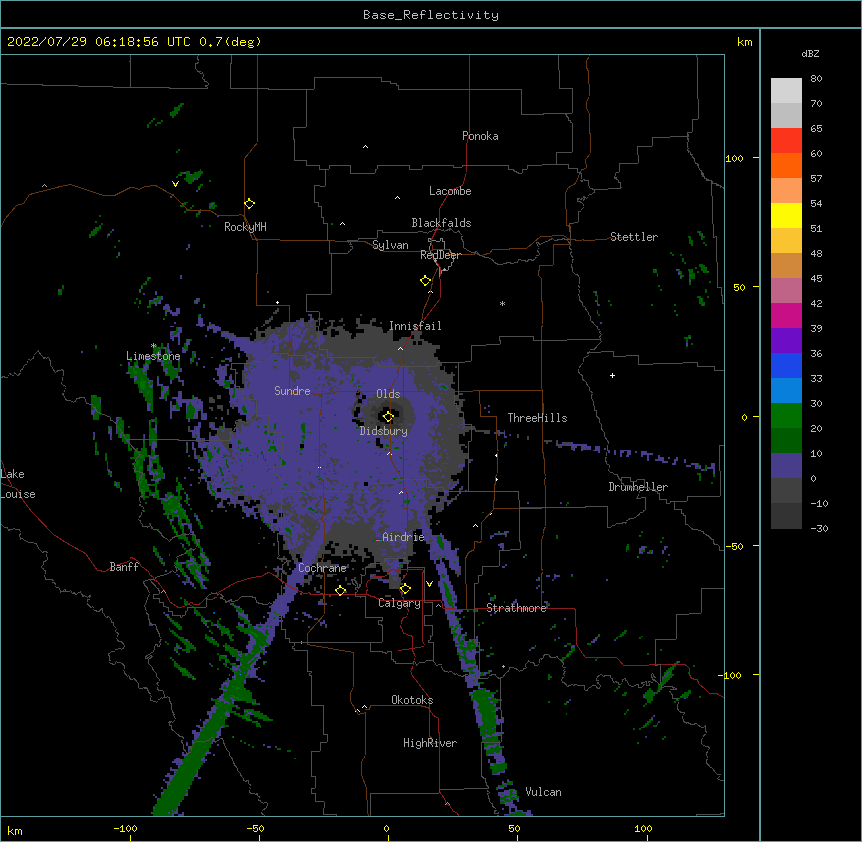Screen dimensions: 862x842
Task: Select the Sylvan label
Action: coord(390,245)
